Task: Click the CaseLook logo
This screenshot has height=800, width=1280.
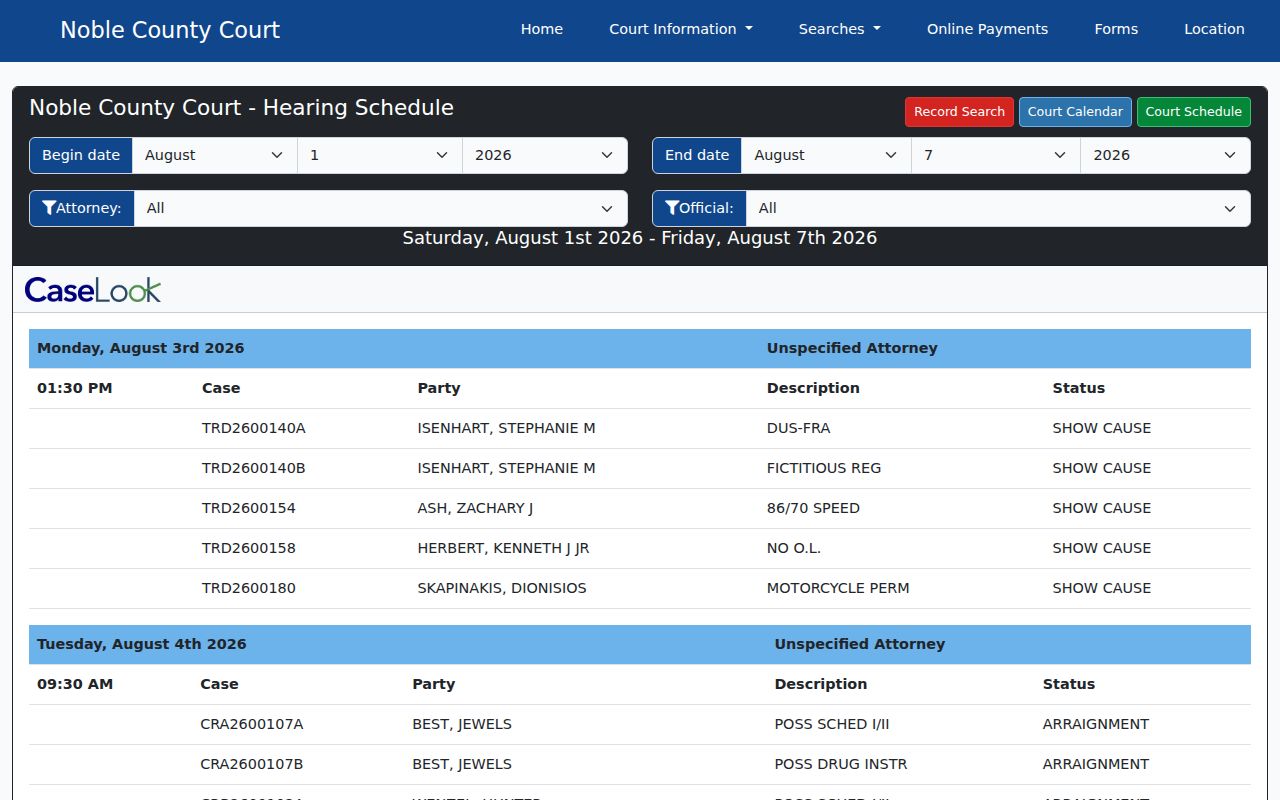Action: 93,290
